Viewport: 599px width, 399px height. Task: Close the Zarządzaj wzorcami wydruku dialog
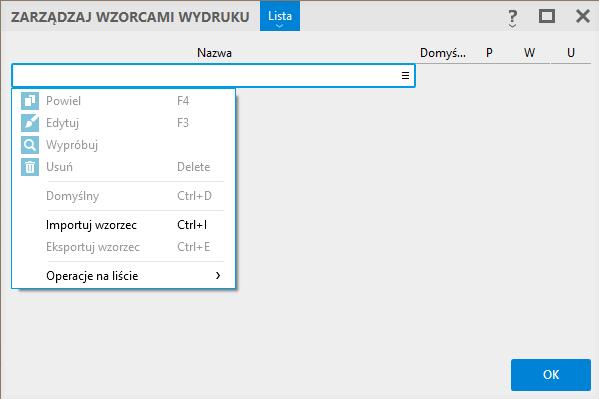click(583, 16)
